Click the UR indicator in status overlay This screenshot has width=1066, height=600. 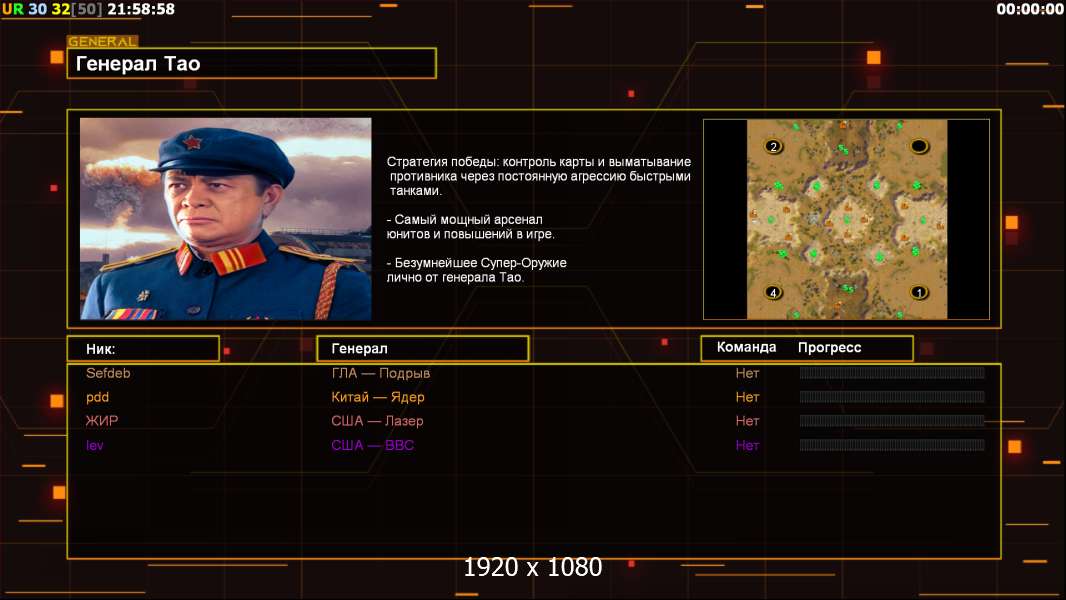coord(12,10)
